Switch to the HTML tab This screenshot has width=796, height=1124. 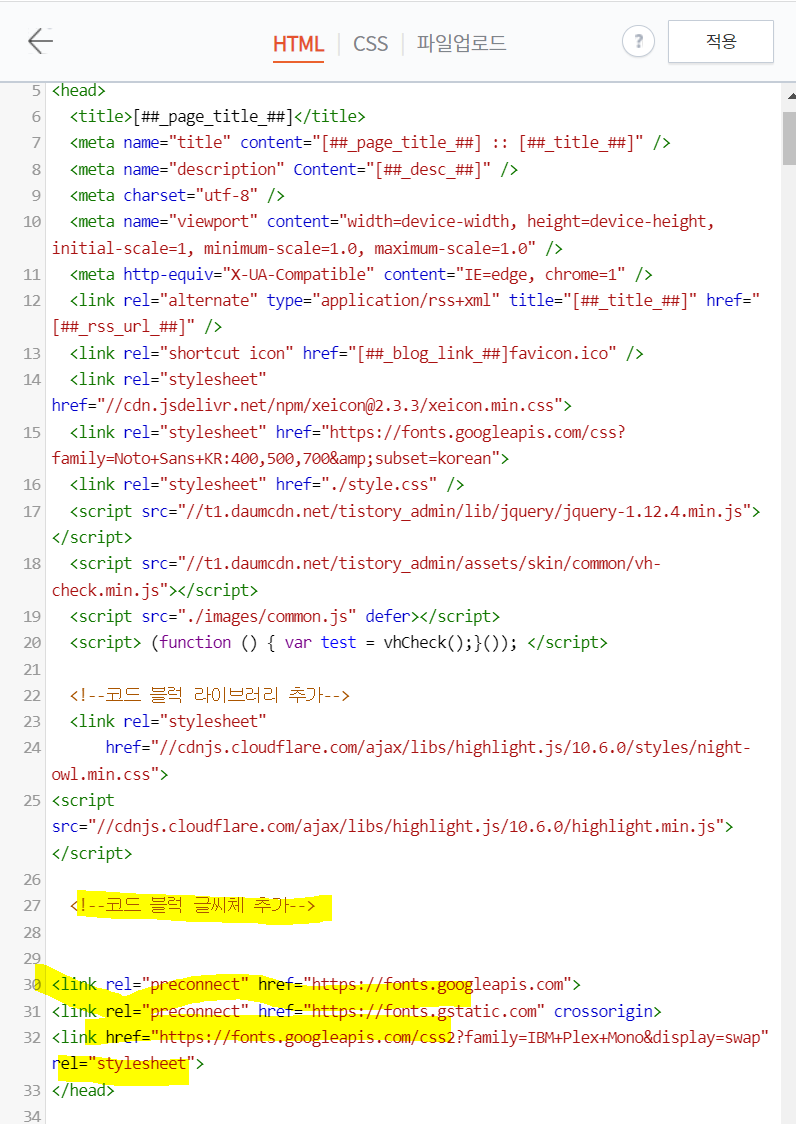298,44
